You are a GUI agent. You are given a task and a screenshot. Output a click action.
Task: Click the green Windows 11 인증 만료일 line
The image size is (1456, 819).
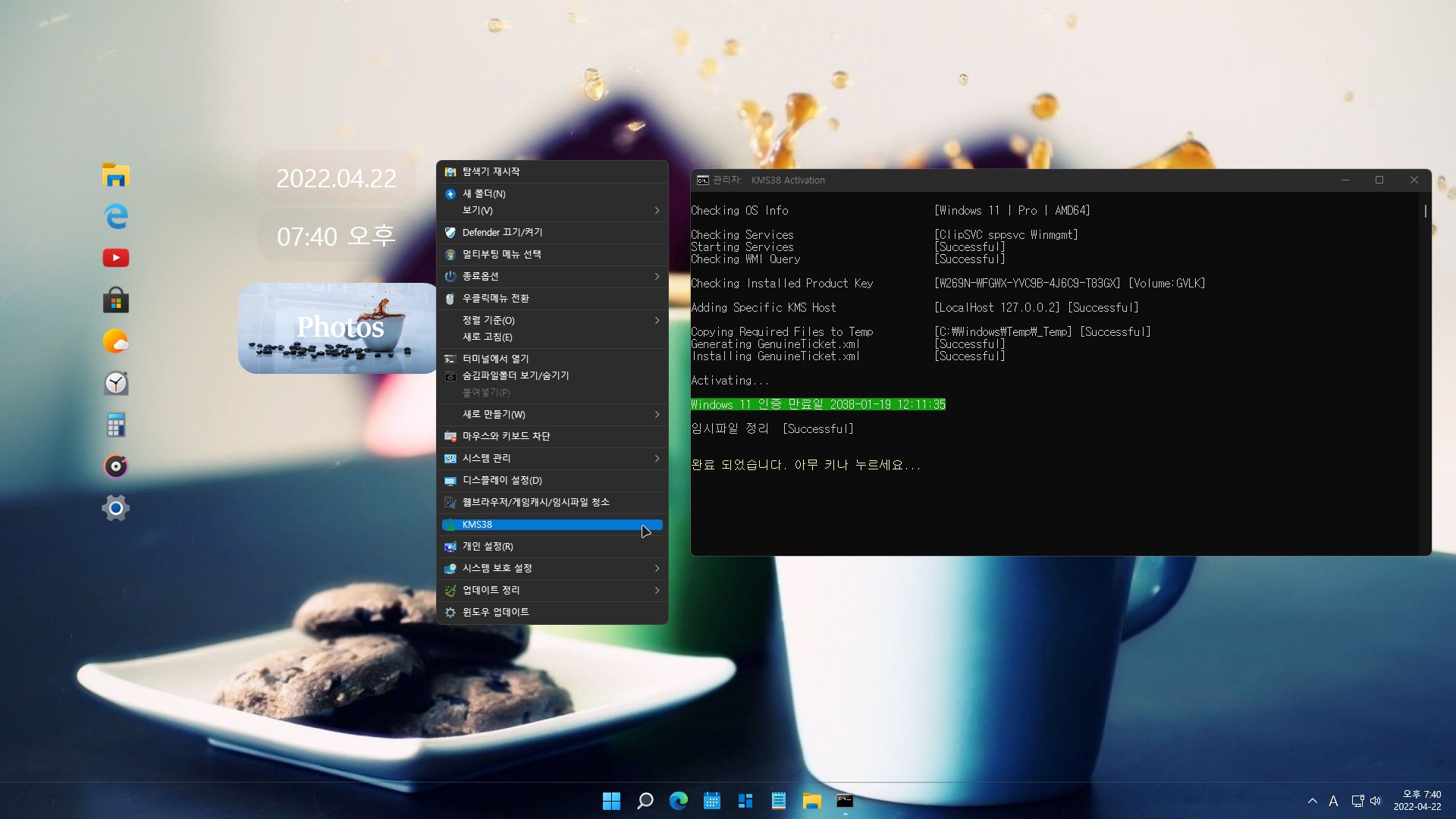(818, 405)
